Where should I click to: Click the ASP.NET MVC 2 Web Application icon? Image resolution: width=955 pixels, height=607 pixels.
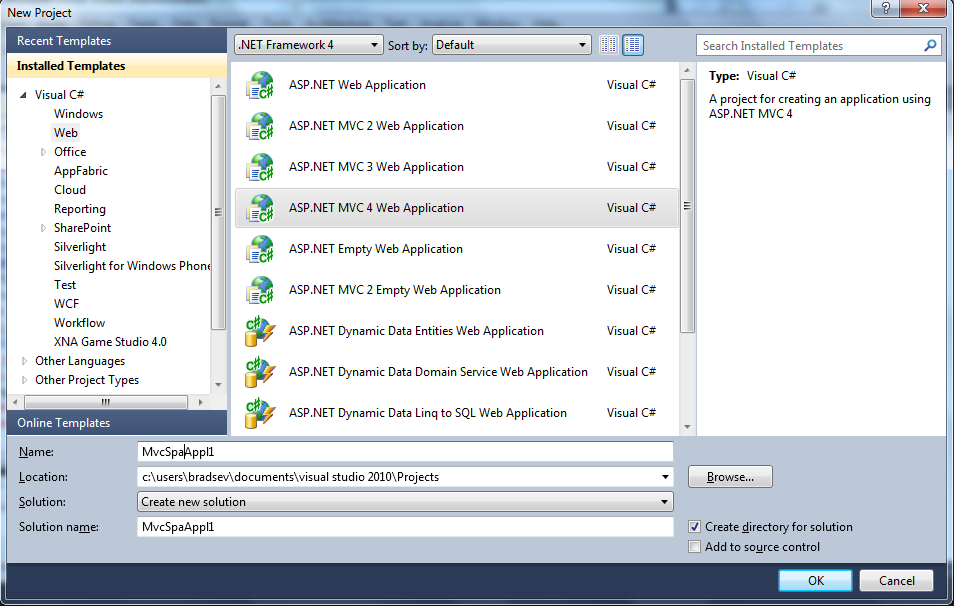tap(260, 126)
